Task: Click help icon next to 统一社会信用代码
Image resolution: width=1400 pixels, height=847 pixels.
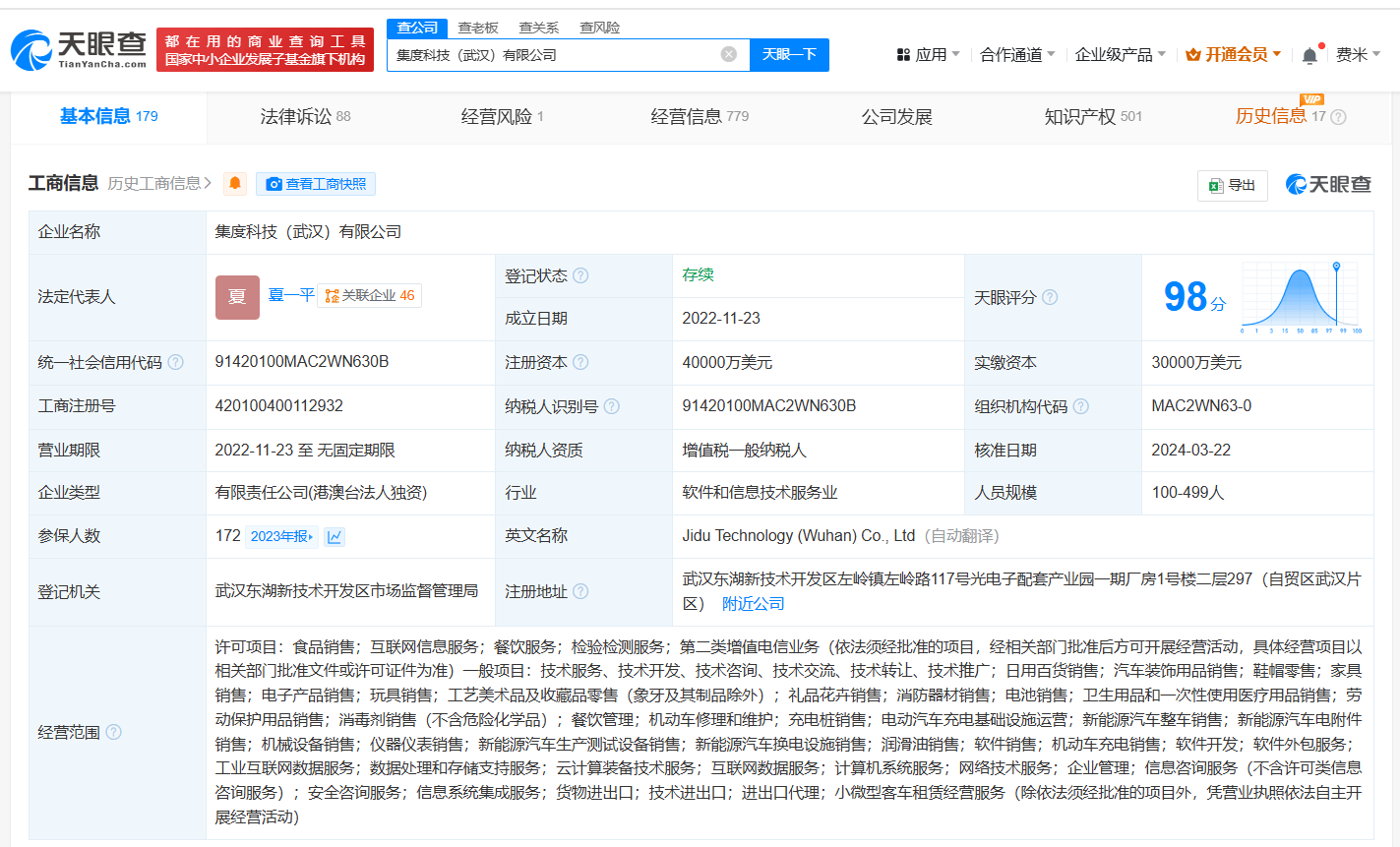Action: click(175, 362)
